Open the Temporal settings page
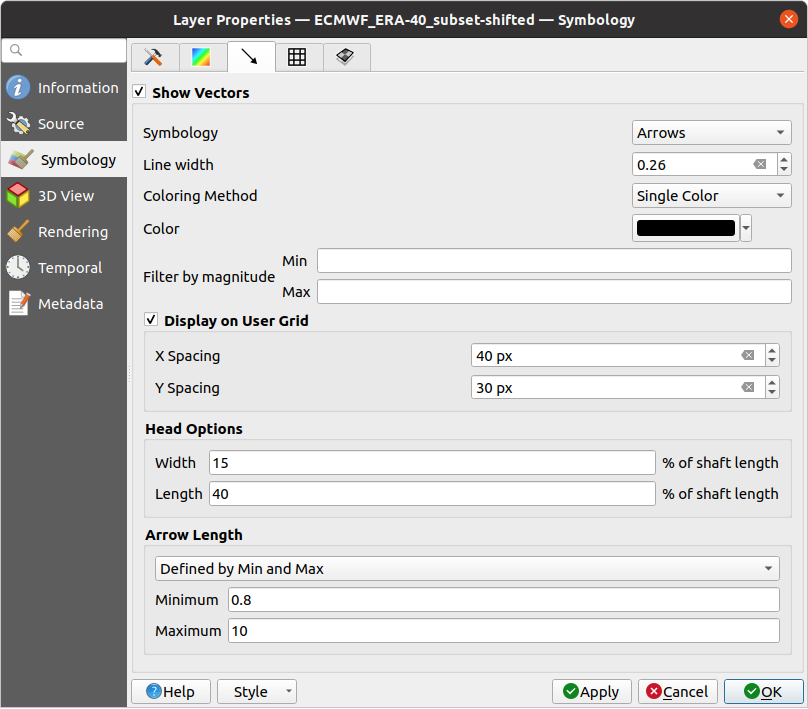 pyautogui.click(x=70, y=268)
